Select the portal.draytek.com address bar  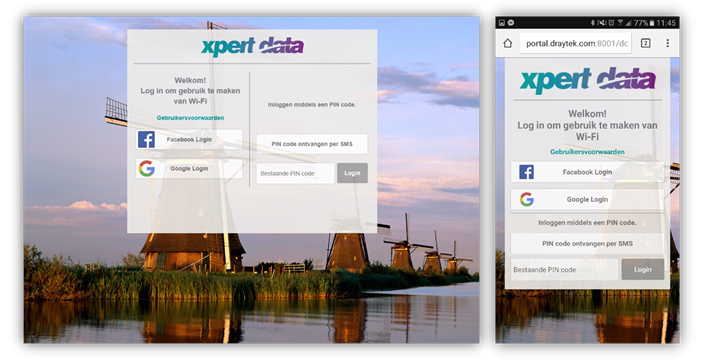(x=576, y=43)
